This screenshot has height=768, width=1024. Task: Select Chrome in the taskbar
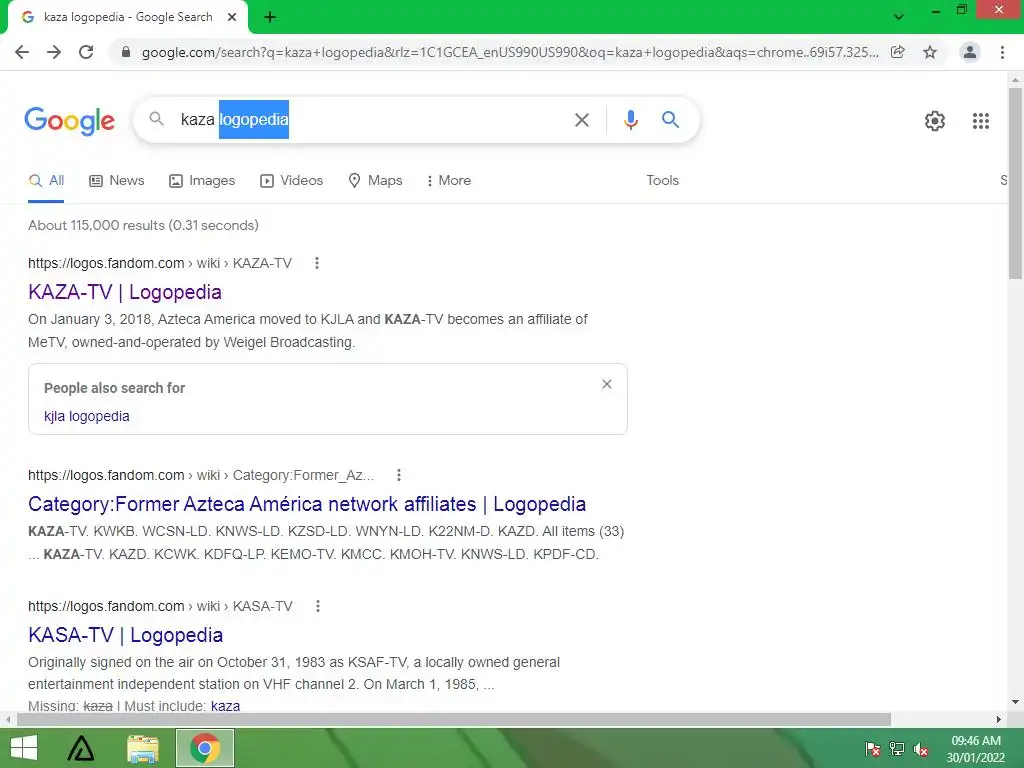click(205, 748)
